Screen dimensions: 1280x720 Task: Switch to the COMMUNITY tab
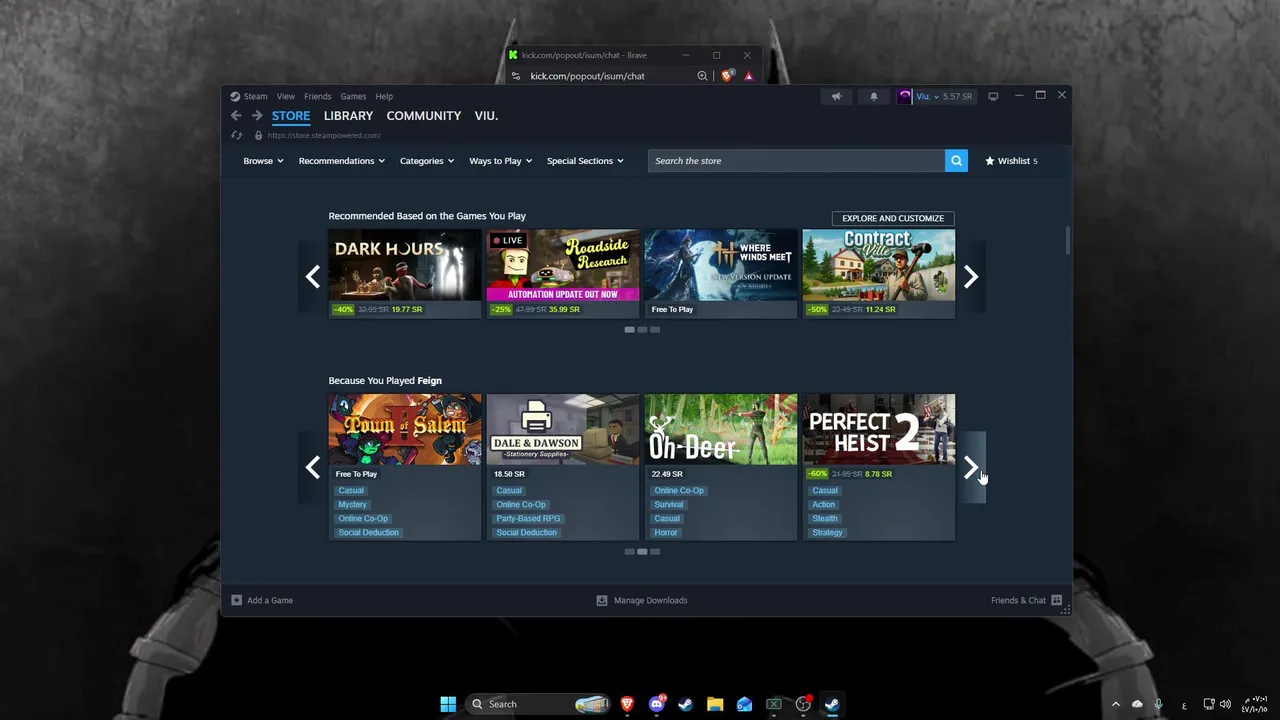click(x=424, y=116)
